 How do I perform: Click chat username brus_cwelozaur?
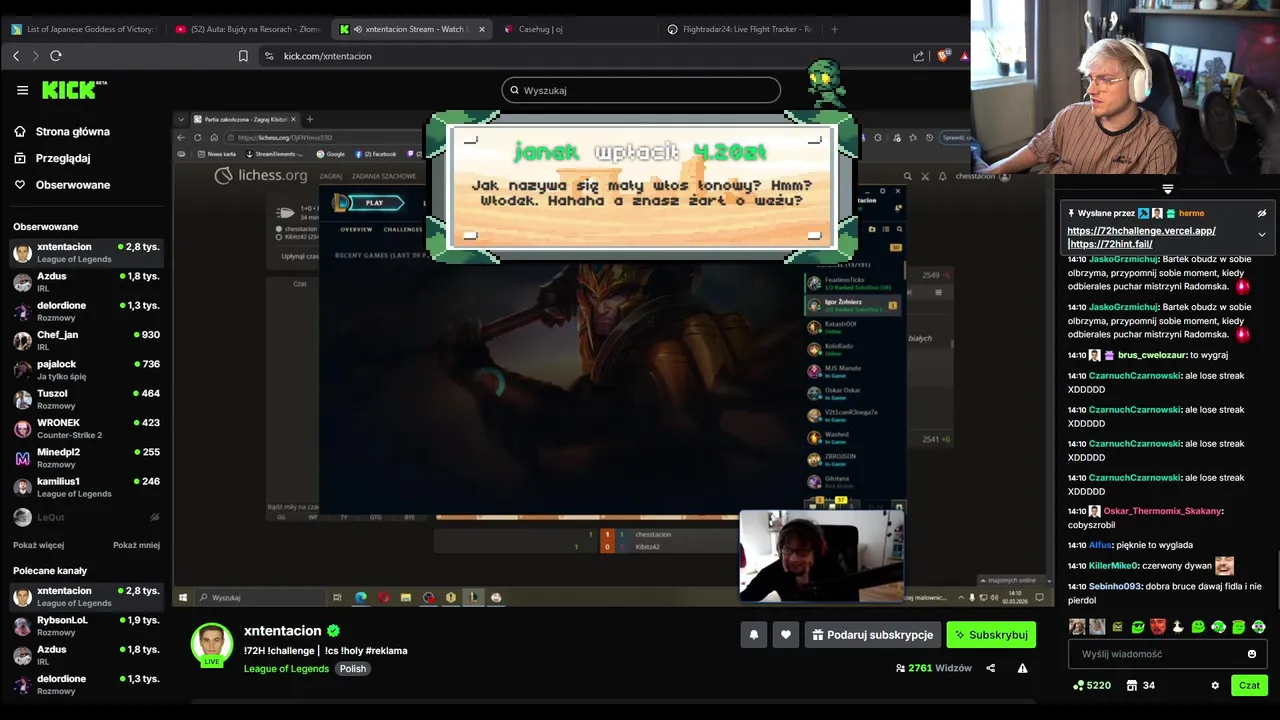click(1151, 355)
